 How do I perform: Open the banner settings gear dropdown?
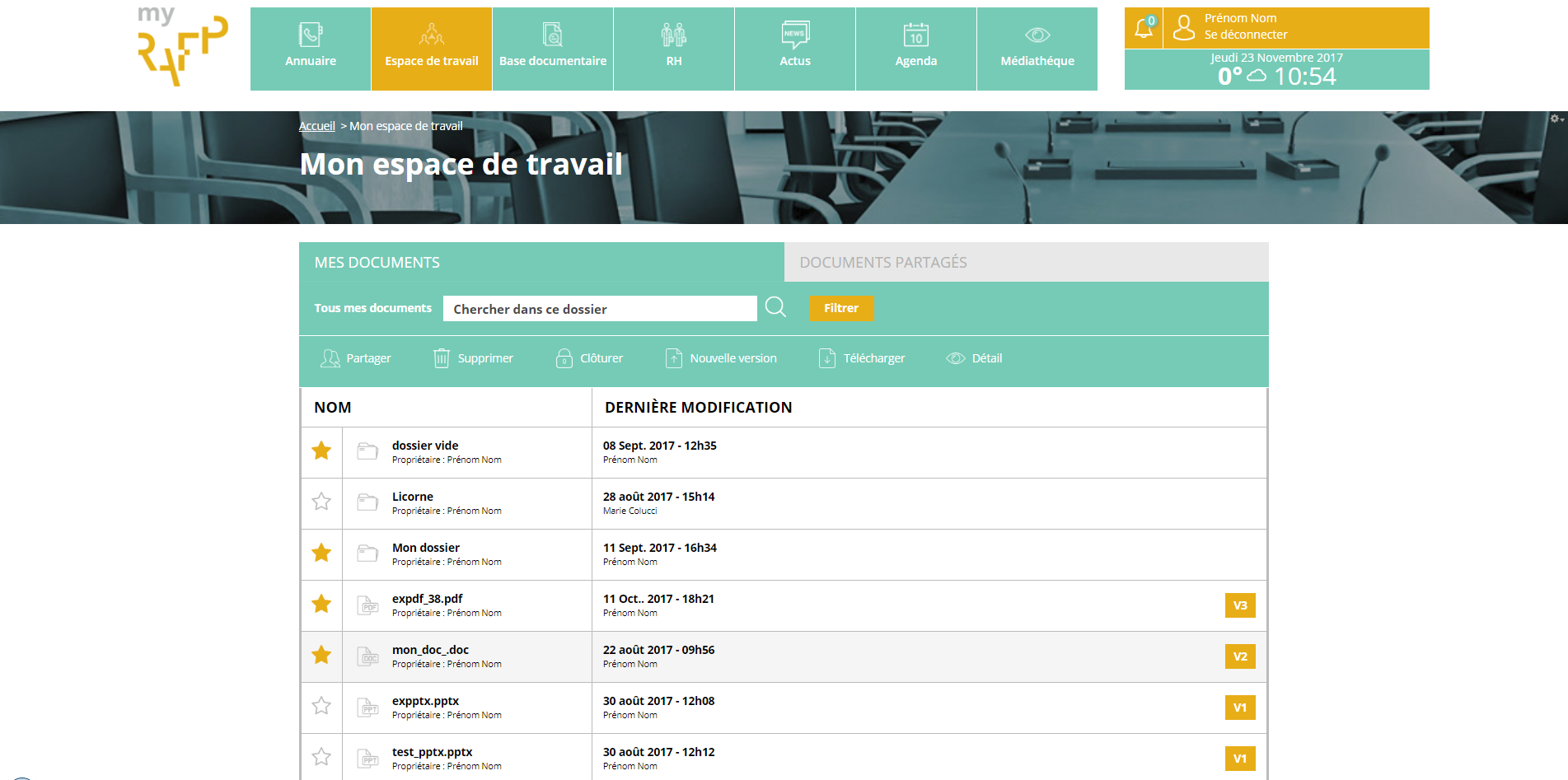point(1556,119)
